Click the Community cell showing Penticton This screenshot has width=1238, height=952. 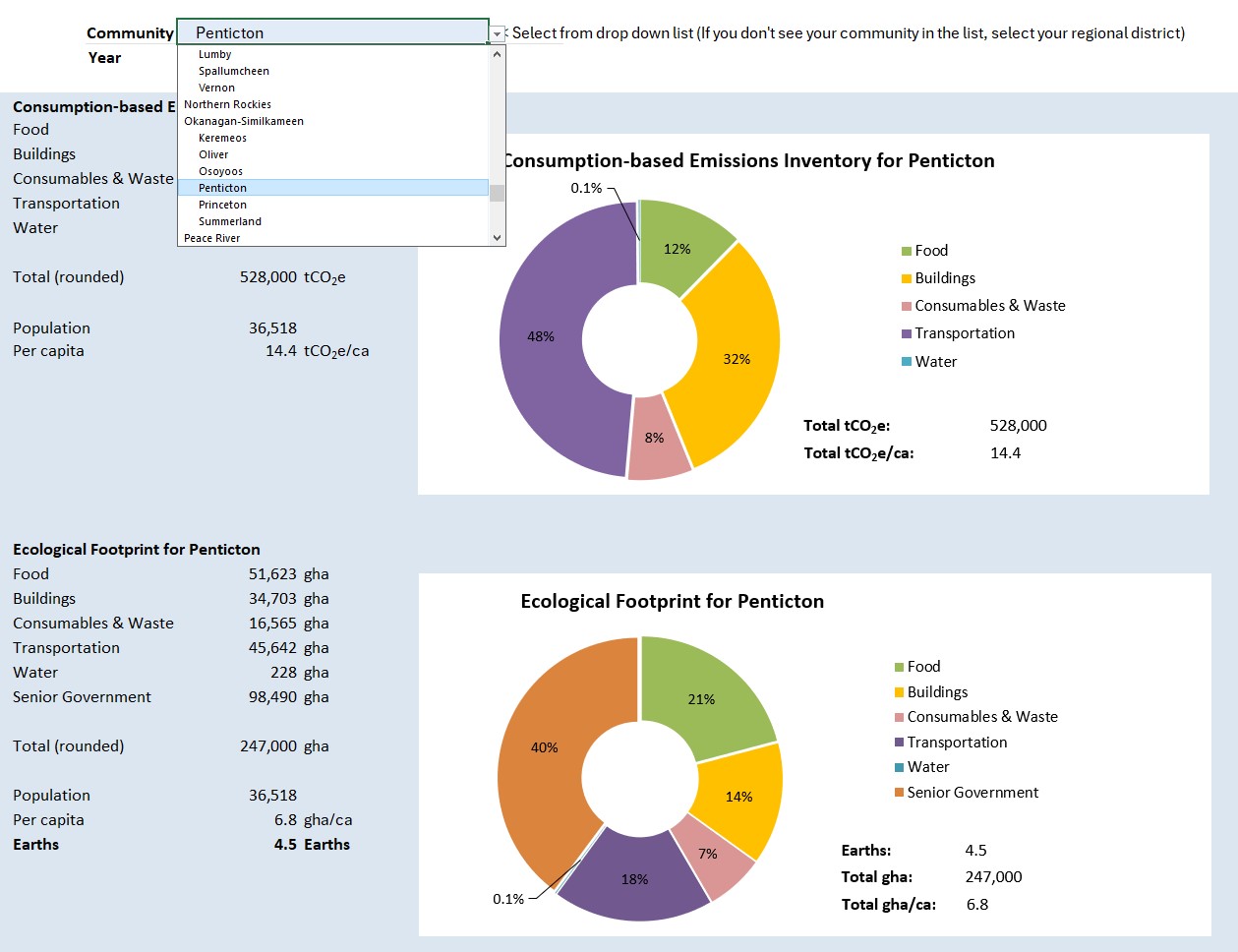point(332,32)
